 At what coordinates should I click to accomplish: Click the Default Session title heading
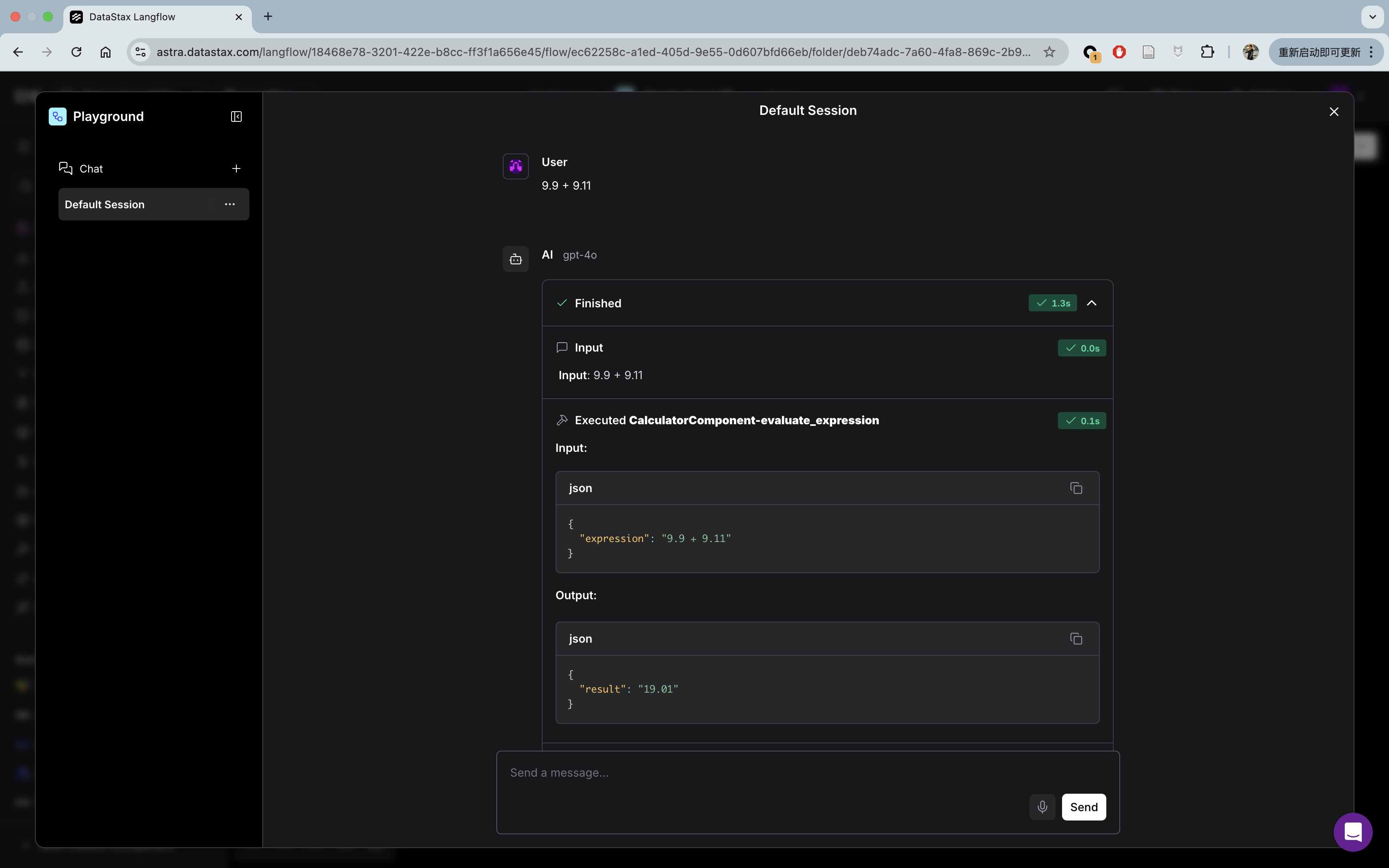coord(808,110)
